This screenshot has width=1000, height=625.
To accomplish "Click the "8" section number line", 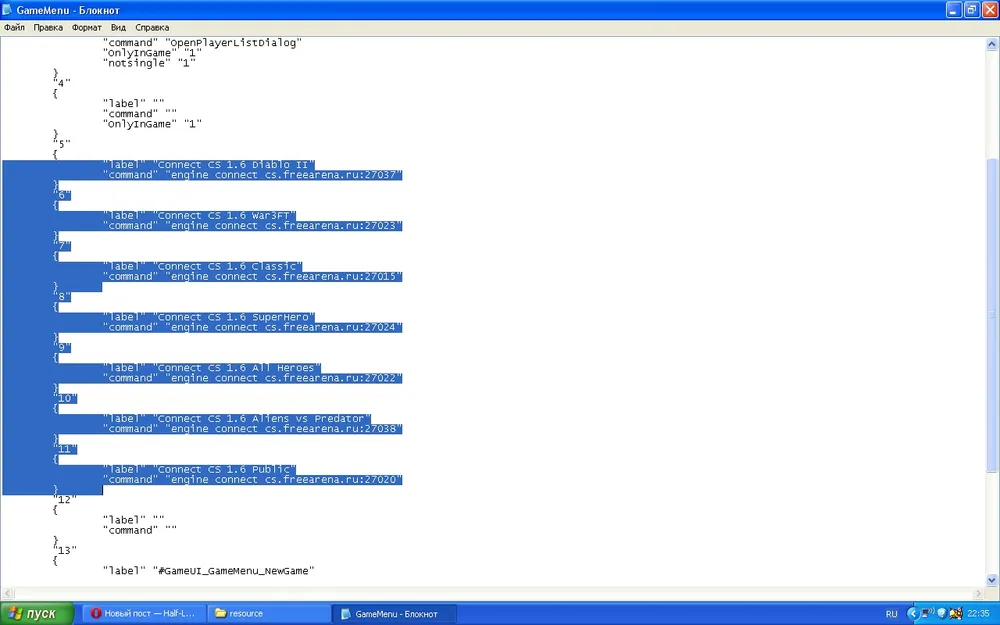I will pos(62,297).
